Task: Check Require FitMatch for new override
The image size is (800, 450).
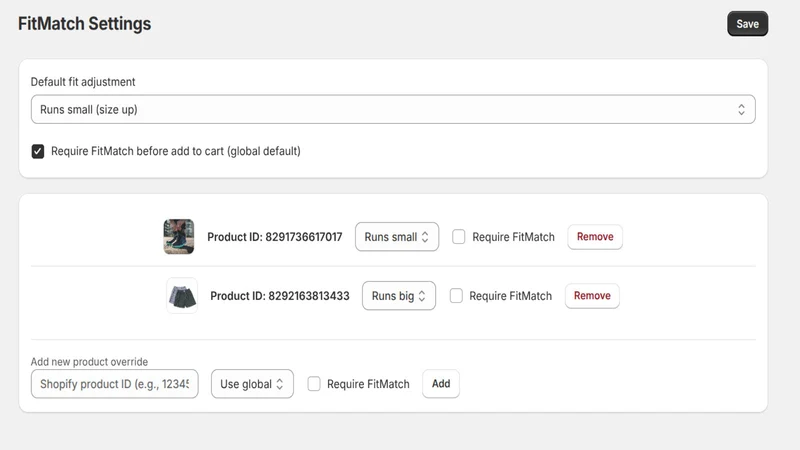Action: [314, 384]
